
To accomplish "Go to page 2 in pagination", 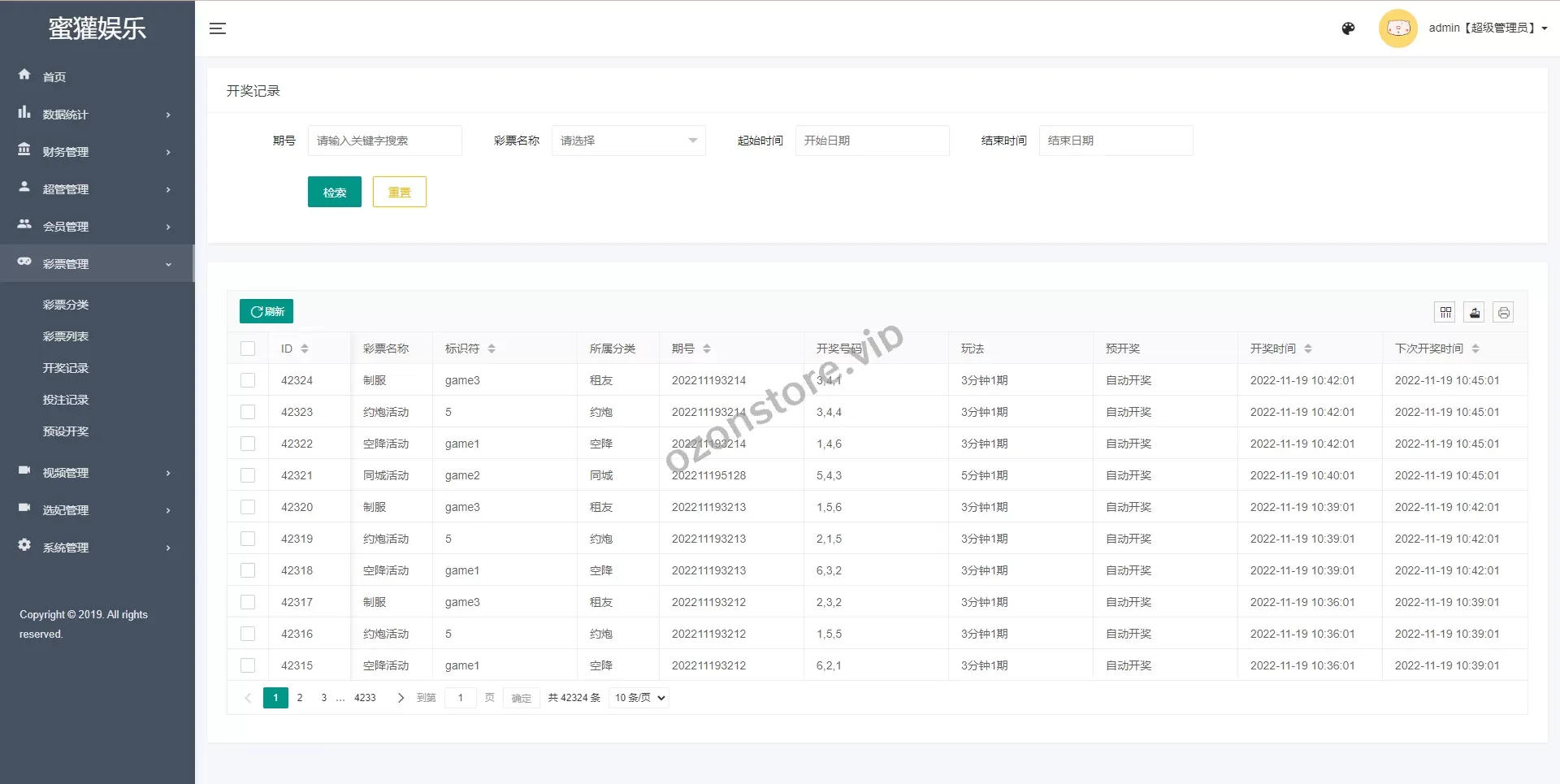I will (300, 698).
